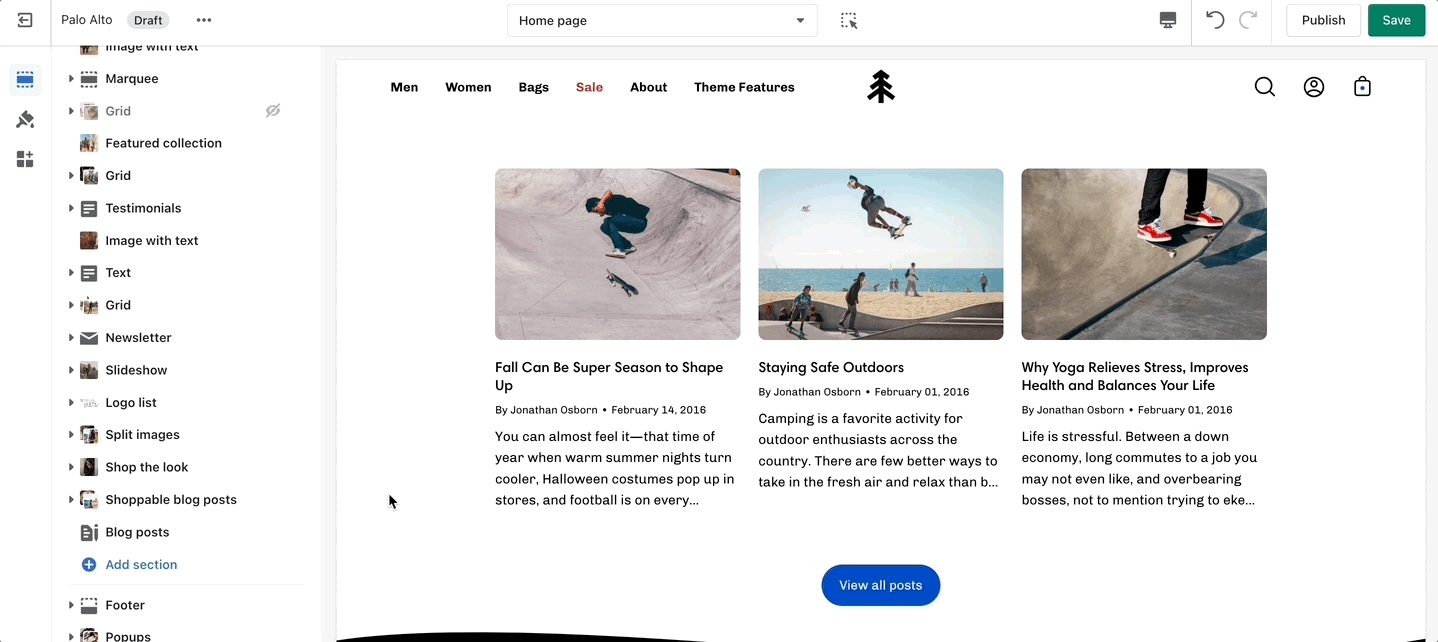
Task: Open the storefront search icon
Action: [1264, 87]
